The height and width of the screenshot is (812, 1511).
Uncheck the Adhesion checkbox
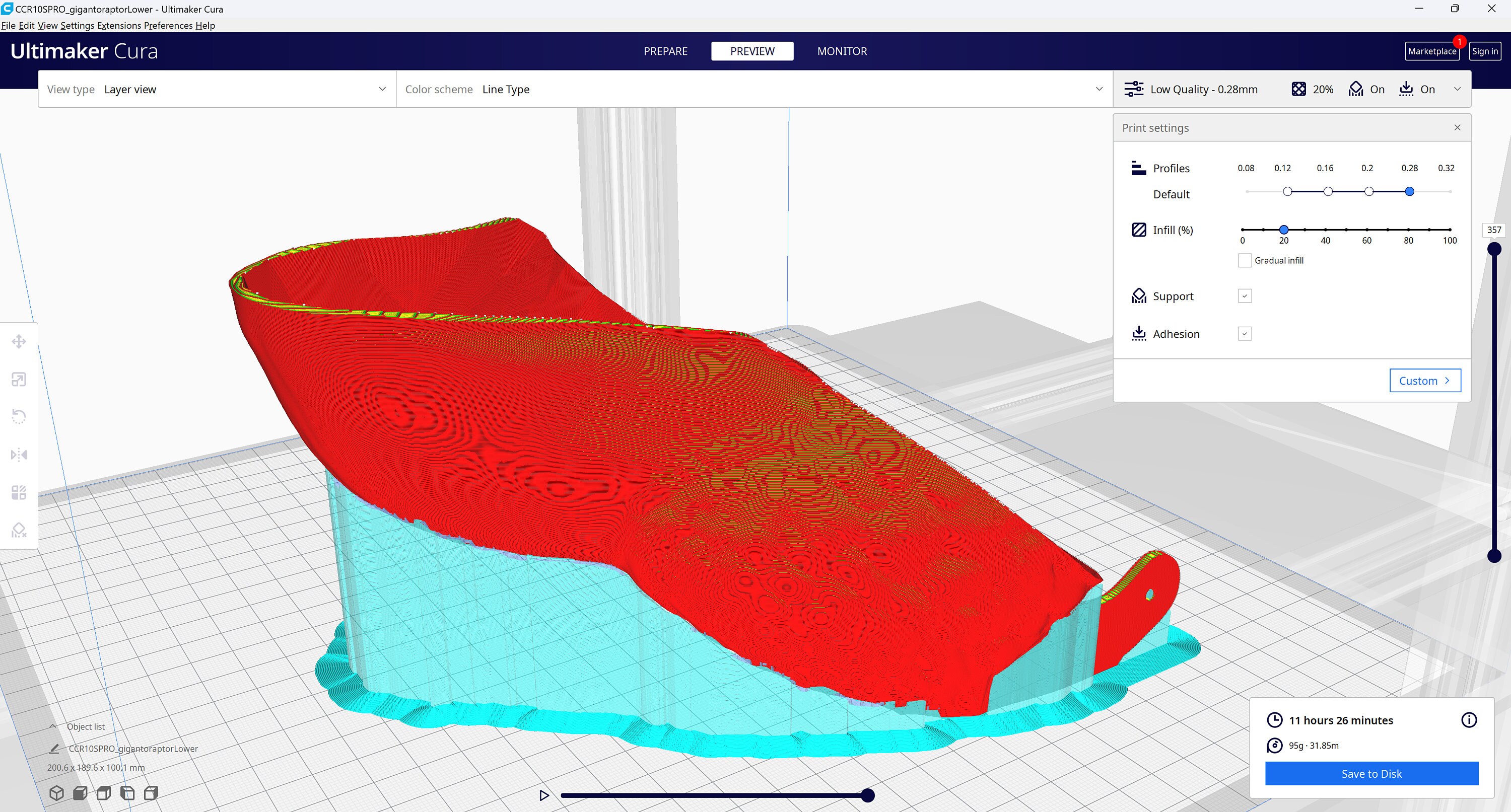click(x=1244, y=334)
